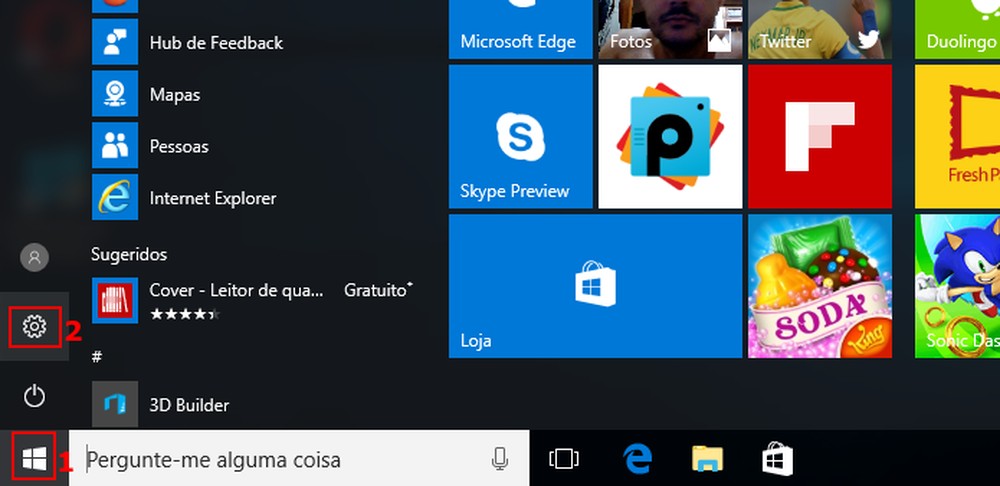Viewport: 1000px width, 486px height.
Task: Launch the Sonic Dash tile
Action: click(x=957, y=286)
